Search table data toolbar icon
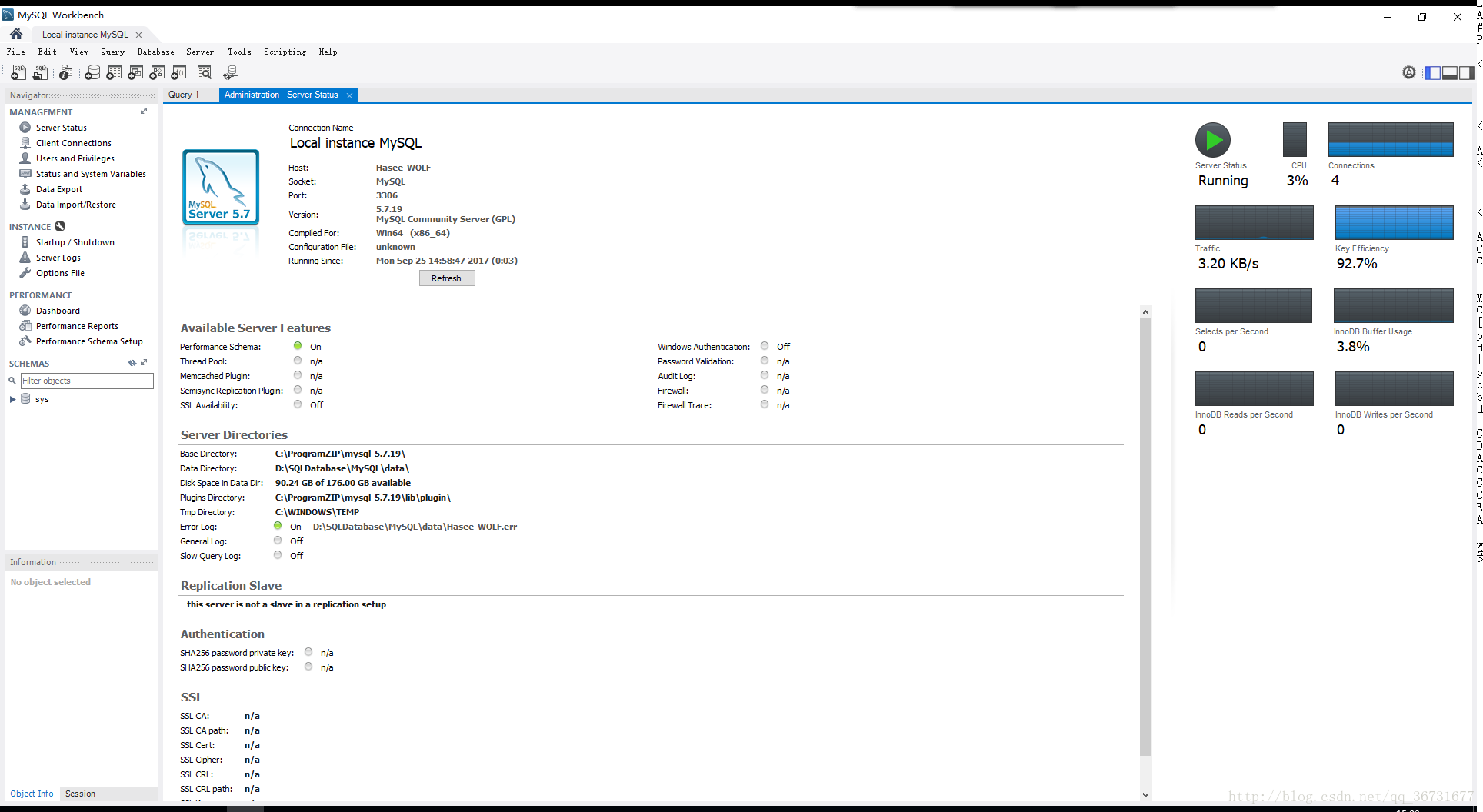Screen dimensions: 1483x812 pyautogui.click(x=205, y=72)
